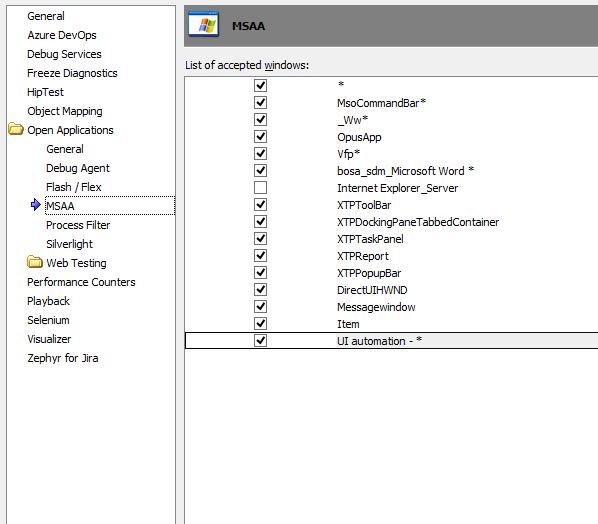
Task: Click the Item entry text
Action: pos(348,324)
